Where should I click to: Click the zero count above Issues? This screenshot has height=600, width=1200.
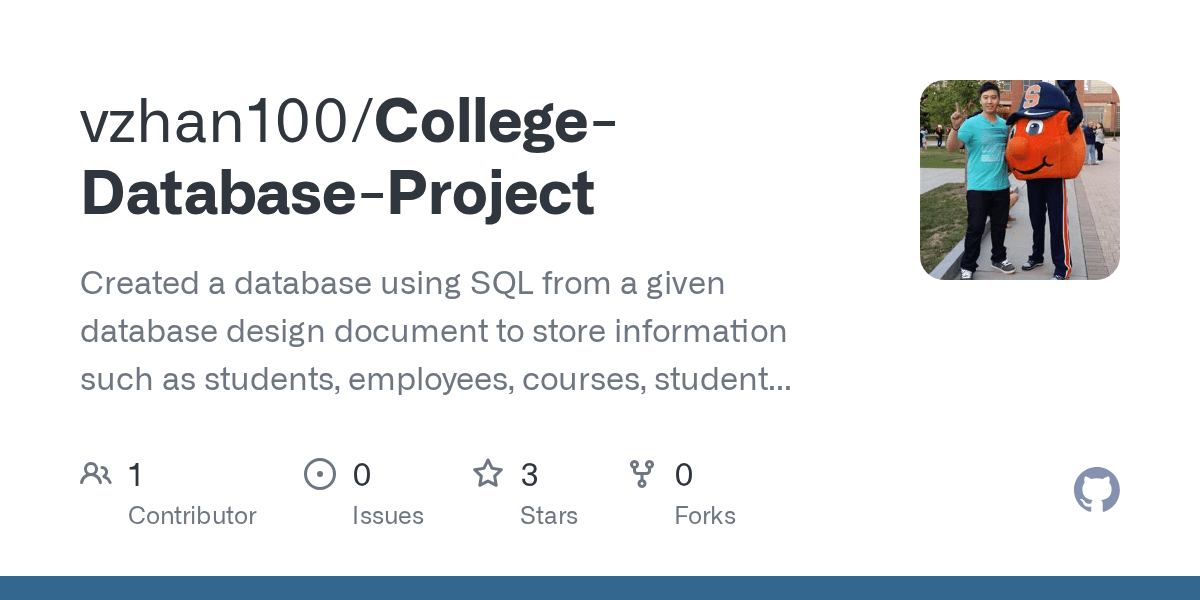click(362, 475)
